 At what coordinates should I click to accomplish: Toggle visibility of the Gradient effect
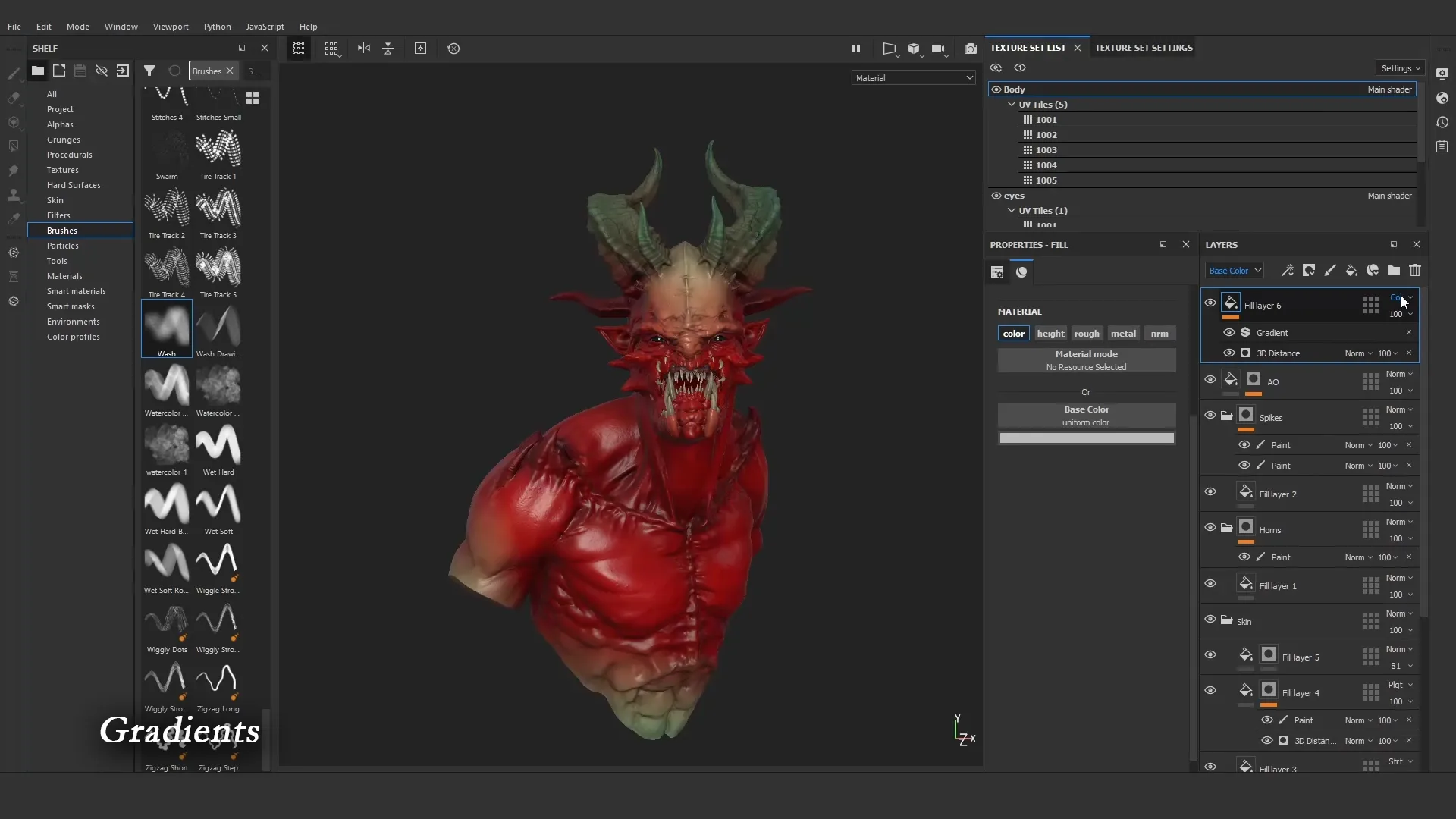tap(1229, 332)
